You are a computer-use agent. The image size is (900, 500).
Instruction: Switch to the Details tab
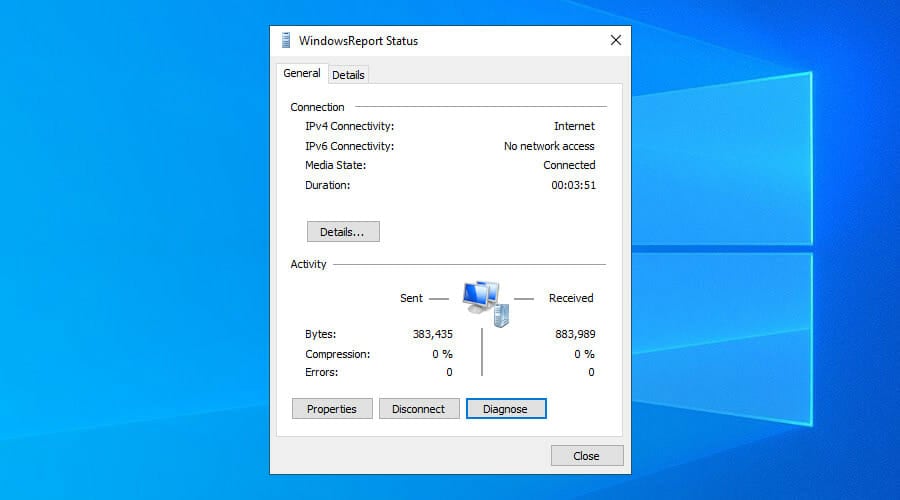pos(348,75)
